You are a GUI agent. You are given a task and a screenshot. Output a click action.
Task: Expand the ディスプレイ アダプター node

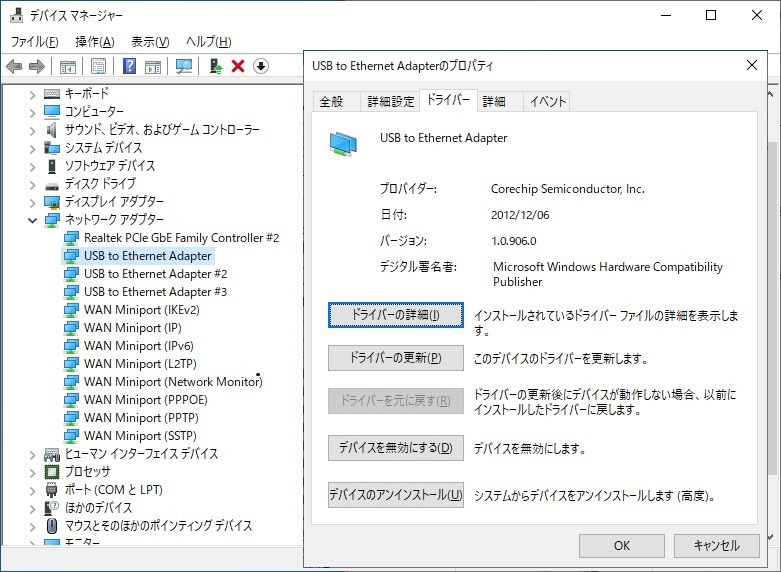(x=32, y=202)
